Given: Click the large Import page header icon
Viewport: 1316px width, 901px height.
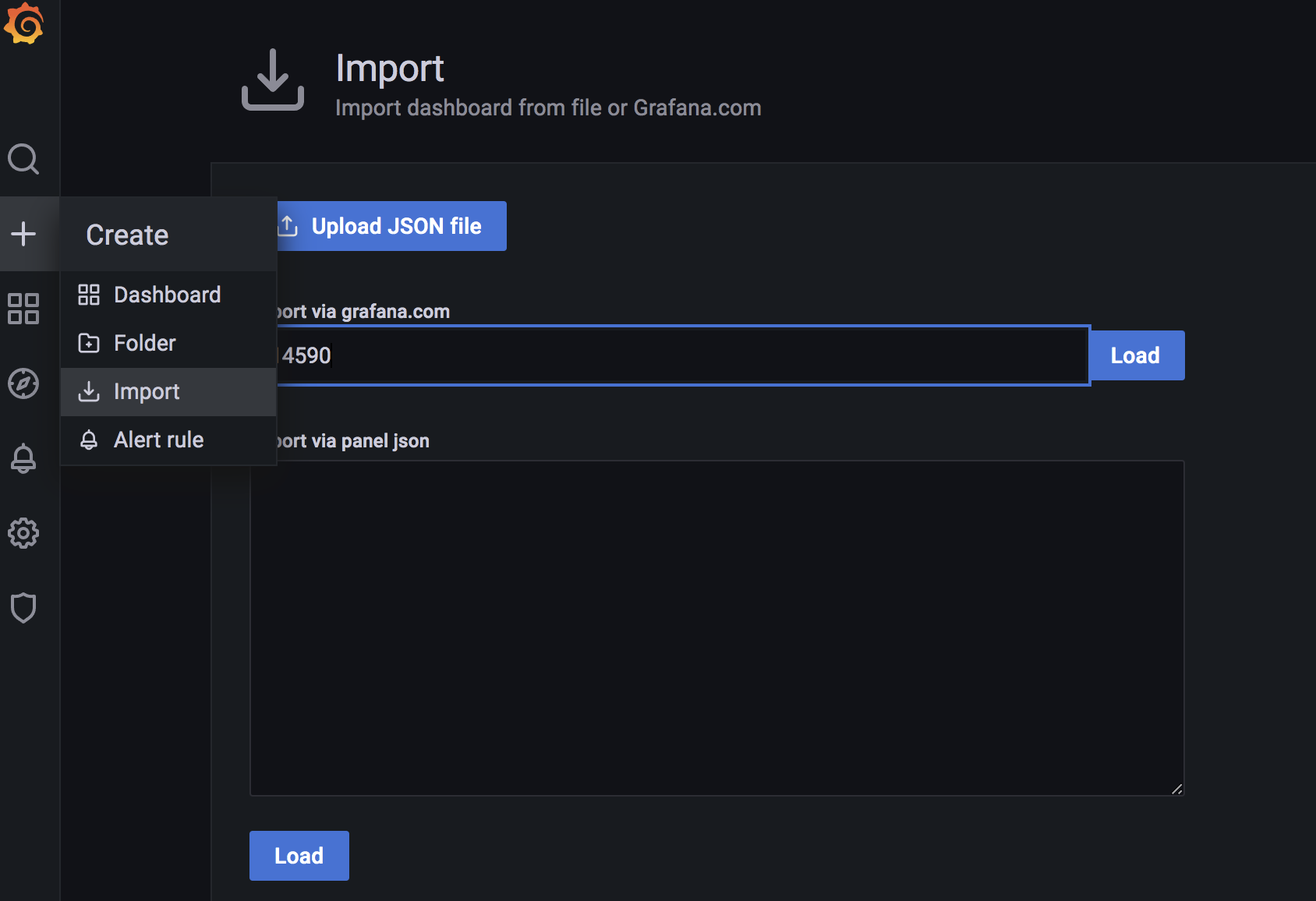Looking at the screenshot, I should click(272, 79).
